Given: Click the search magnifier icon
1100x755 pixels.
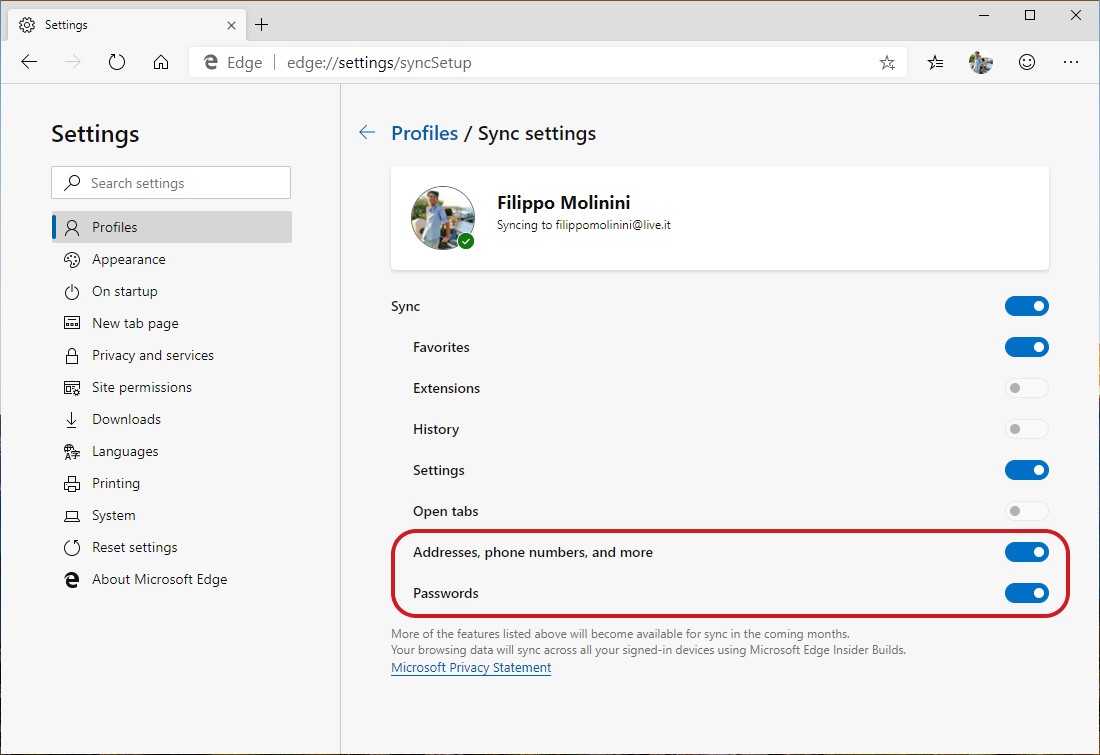Looking at the screenshot, I should [72, 182].
